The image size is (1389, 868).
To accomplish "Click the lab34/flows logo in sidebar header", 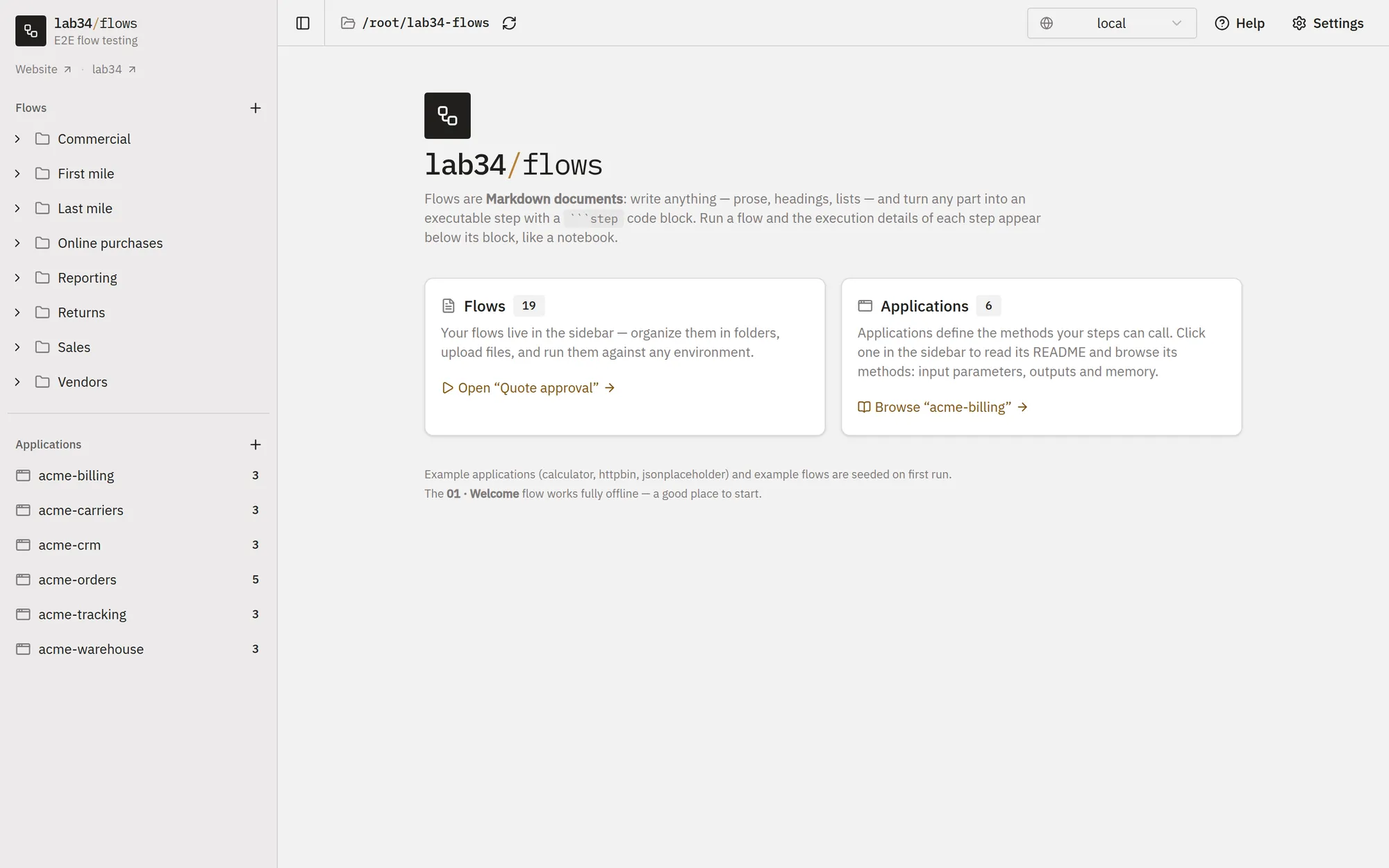I will (31, 31).
